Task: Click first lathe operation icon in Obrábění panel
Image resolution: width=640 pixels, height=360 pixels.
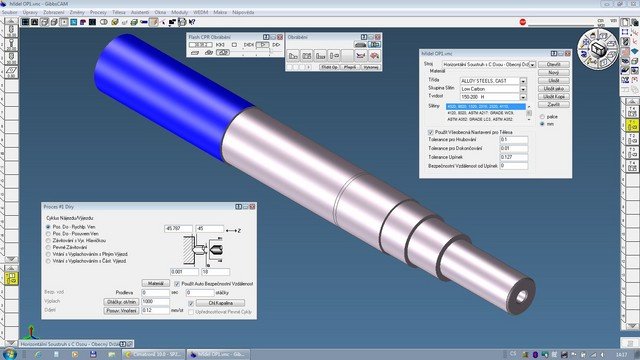Action: (x=293, y=55)
